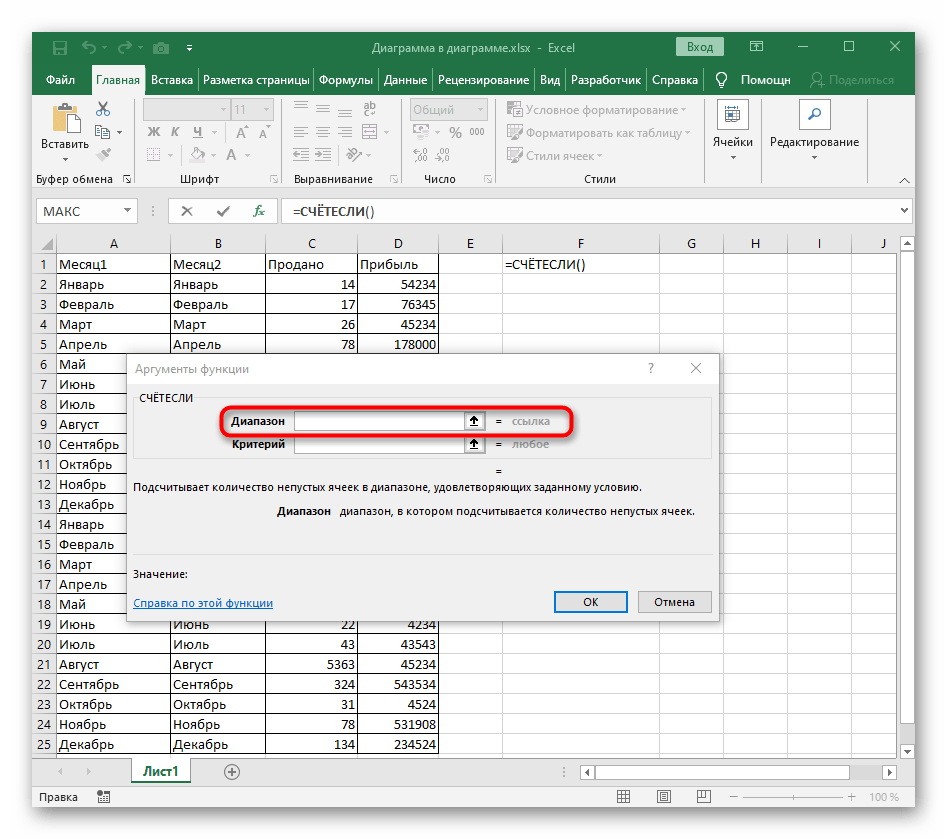Open the Name Box dropdown showing МАКС

[x=127, y=211]
